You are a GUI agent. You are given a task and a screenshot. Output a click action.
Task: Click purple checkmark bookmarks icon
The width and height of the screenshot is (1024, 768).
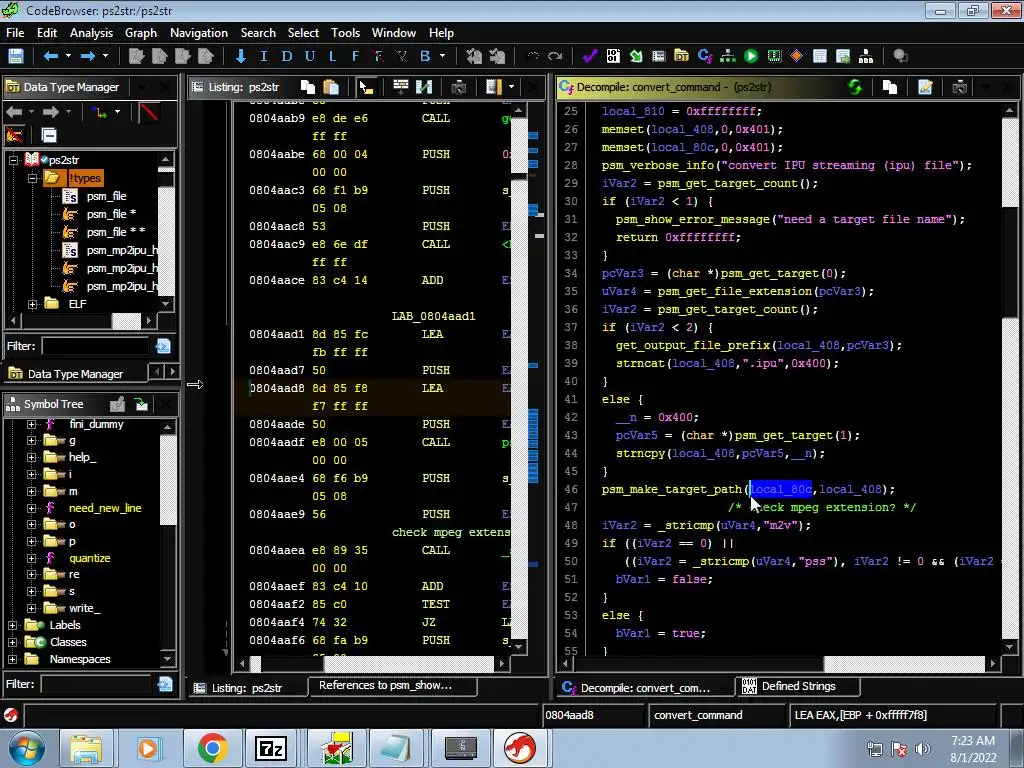coord(590,56)
